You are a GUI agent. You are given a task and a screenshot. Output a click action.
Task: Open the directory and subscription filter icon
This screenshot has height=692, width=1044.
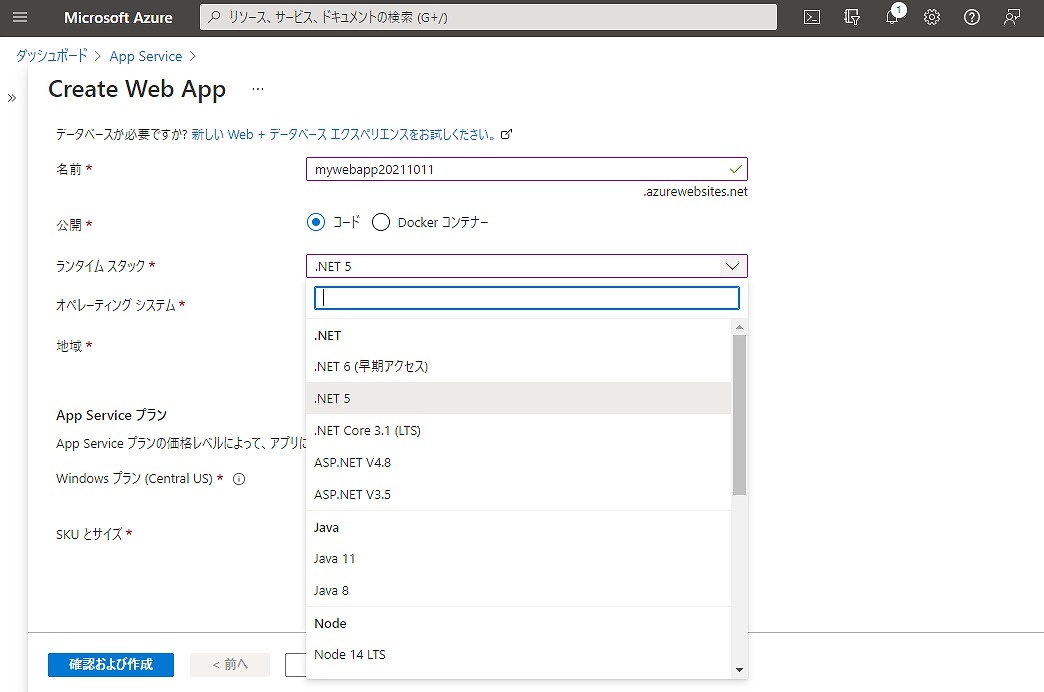(852, 17)
